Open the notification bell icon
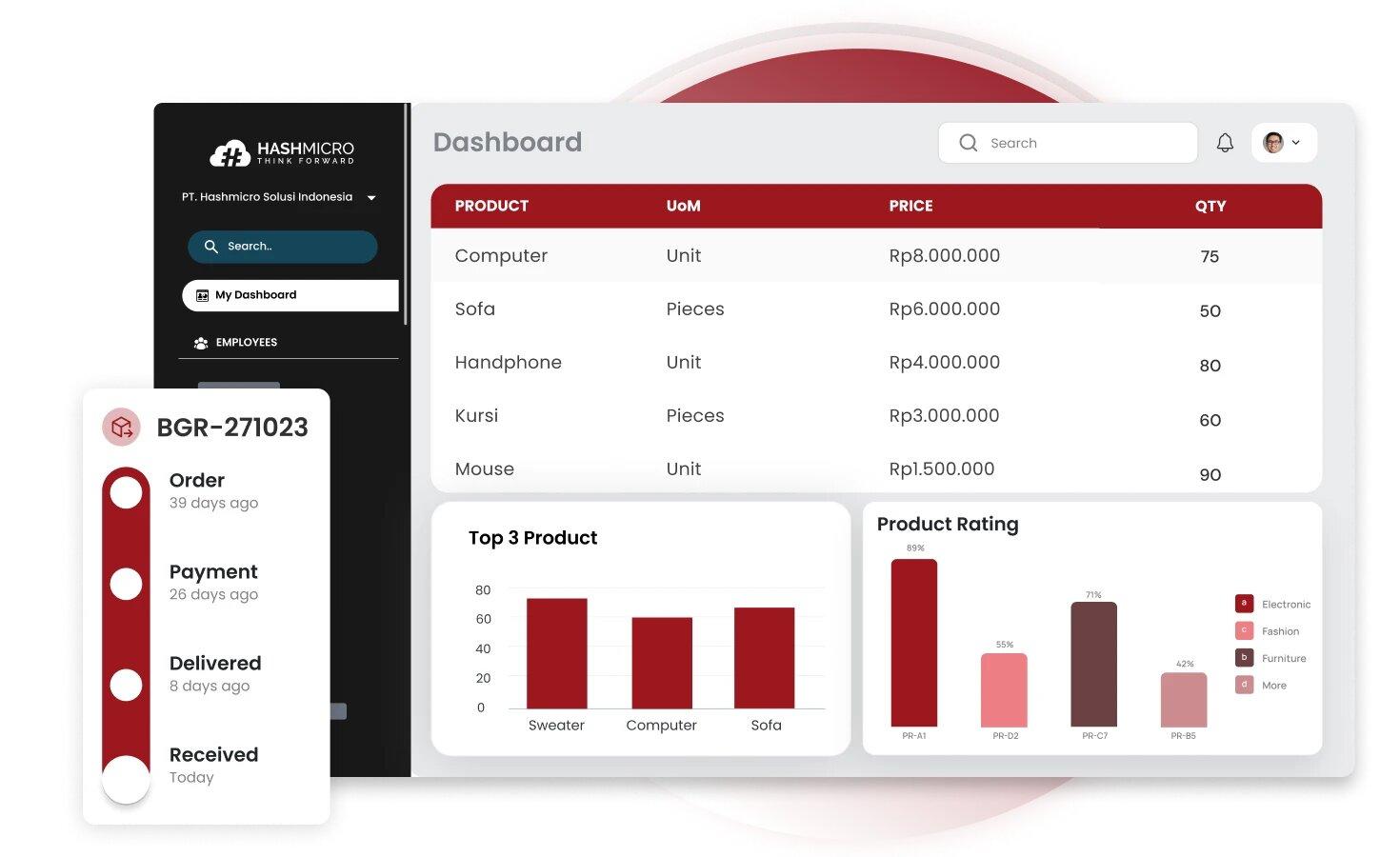This screenshot has width=1400, height=857. click(x=1225, y=142)
